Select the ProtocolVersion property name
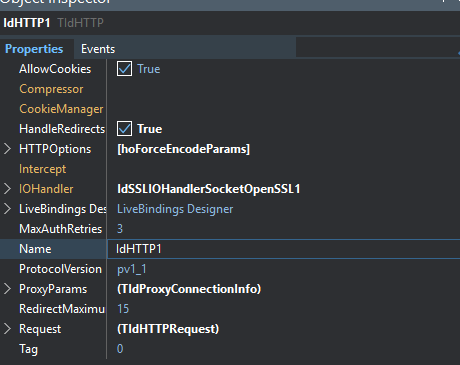Screen dimensions: 460x365 pyautogui.click(x=60, y=269)
